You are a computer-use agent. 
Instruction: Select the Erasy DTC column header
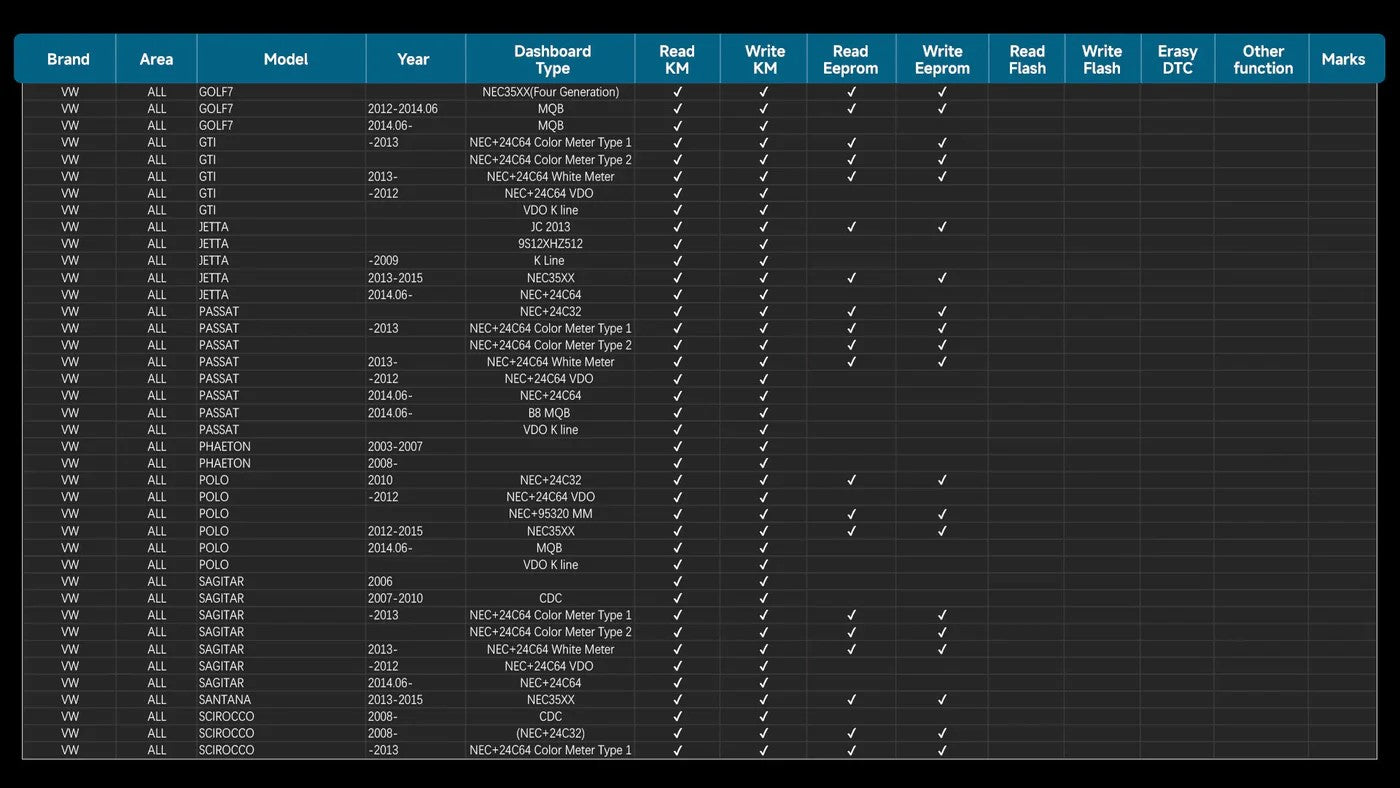1177,59
